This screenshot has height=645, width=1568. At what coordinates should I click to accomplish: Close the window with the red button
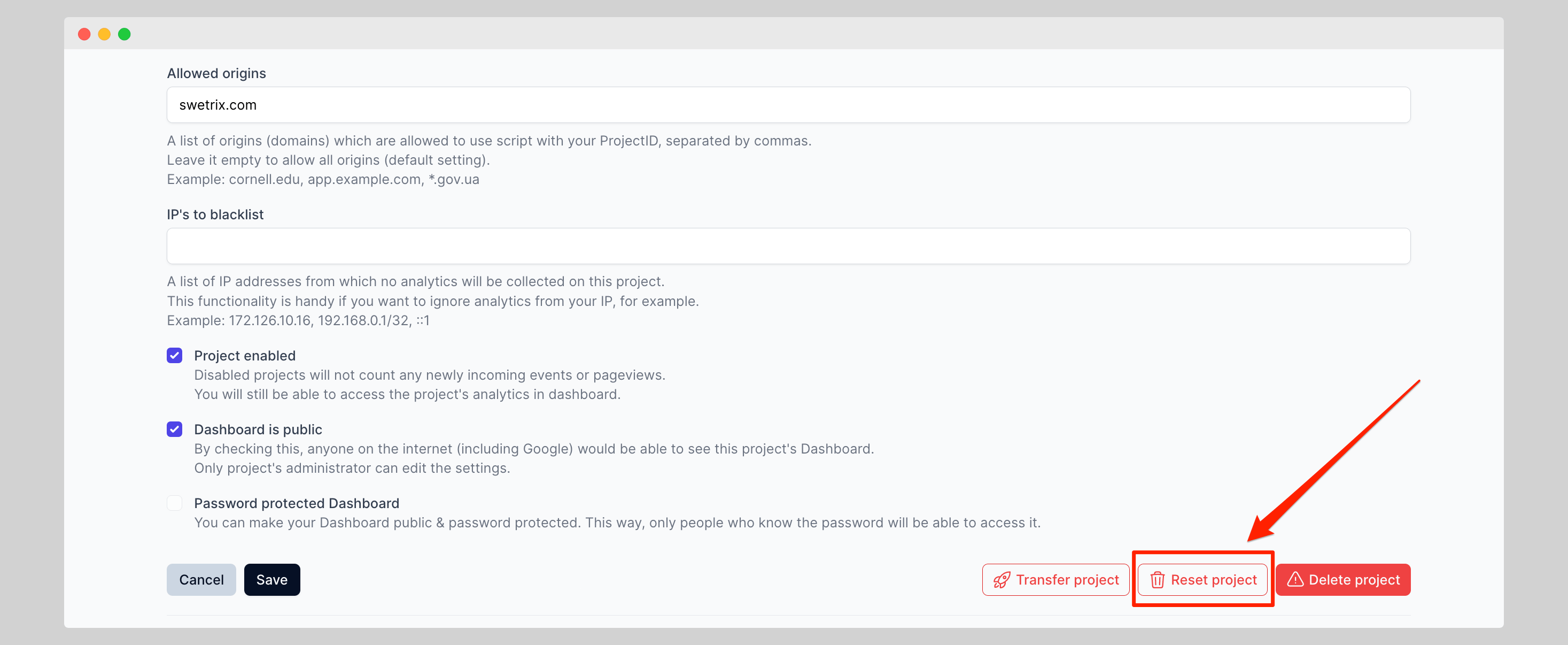point(84,34)
